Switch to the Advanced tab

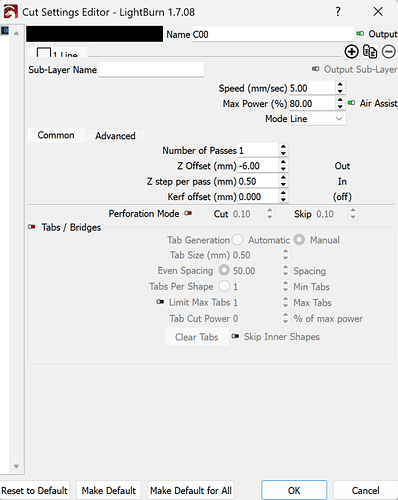point(115,136)
